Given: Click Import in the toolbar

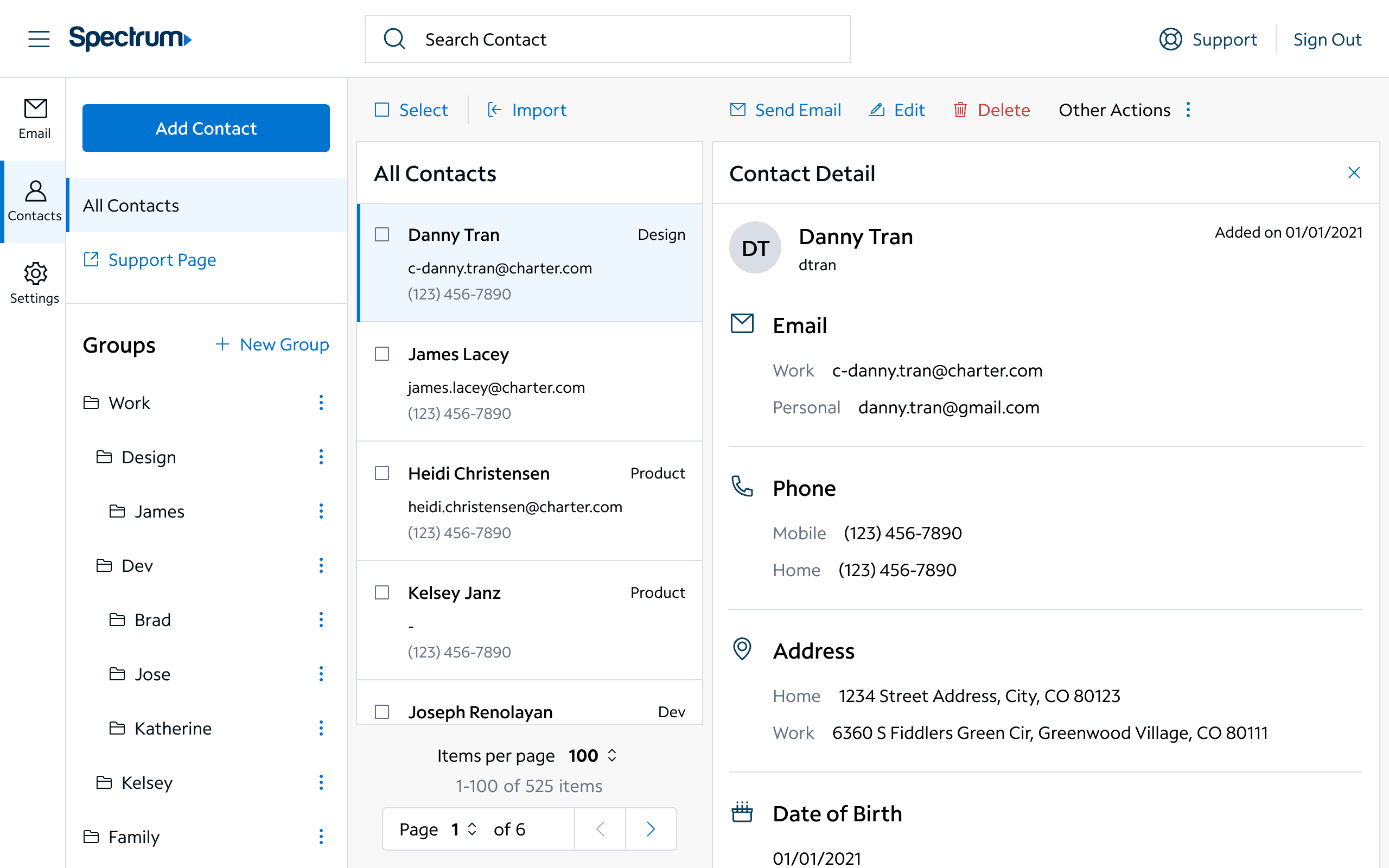Looking at the screenshot, I should (x=526, y=110).
